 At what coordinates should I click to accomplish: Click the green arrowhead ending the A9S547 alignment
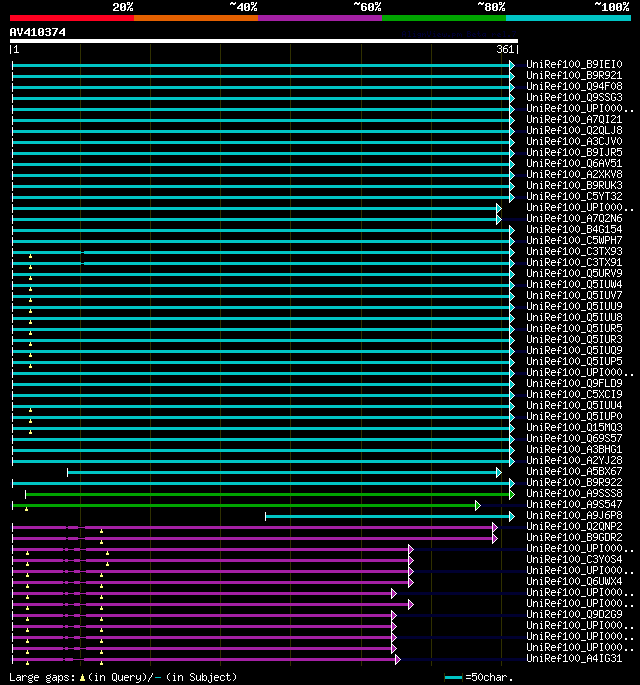(478, 505)
